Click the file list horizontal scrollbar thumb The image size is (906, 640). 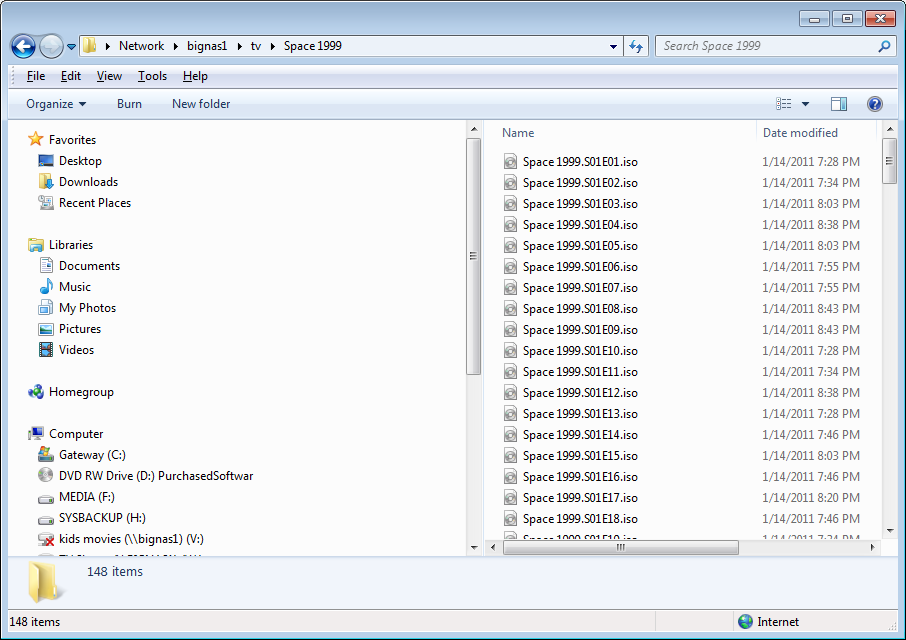(621, 547)
